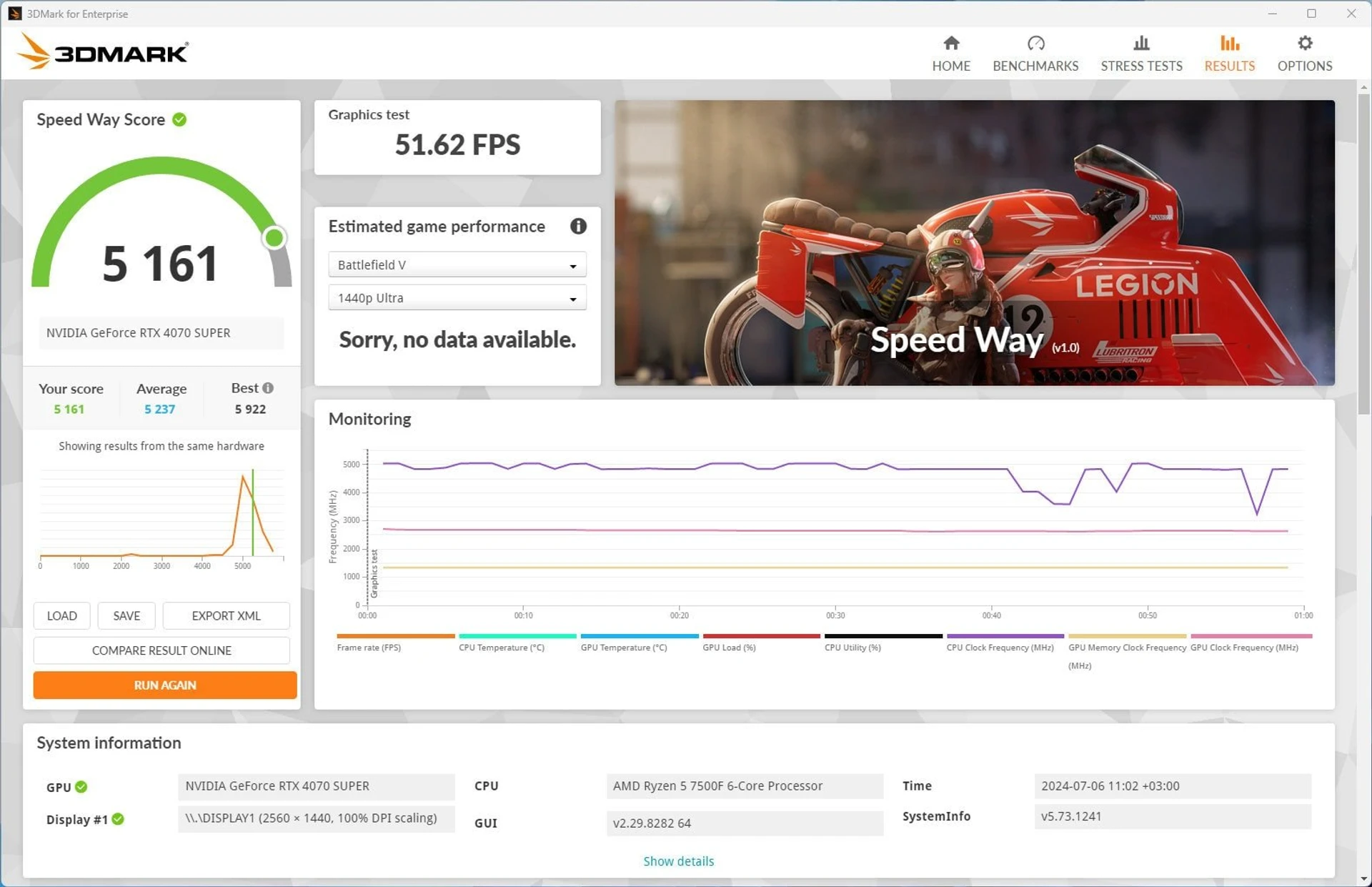Image resolution: width=1372 pixels, height=887 pixels.
Task: Minimize the 3DMark window
Action: tap(1272, 14)
